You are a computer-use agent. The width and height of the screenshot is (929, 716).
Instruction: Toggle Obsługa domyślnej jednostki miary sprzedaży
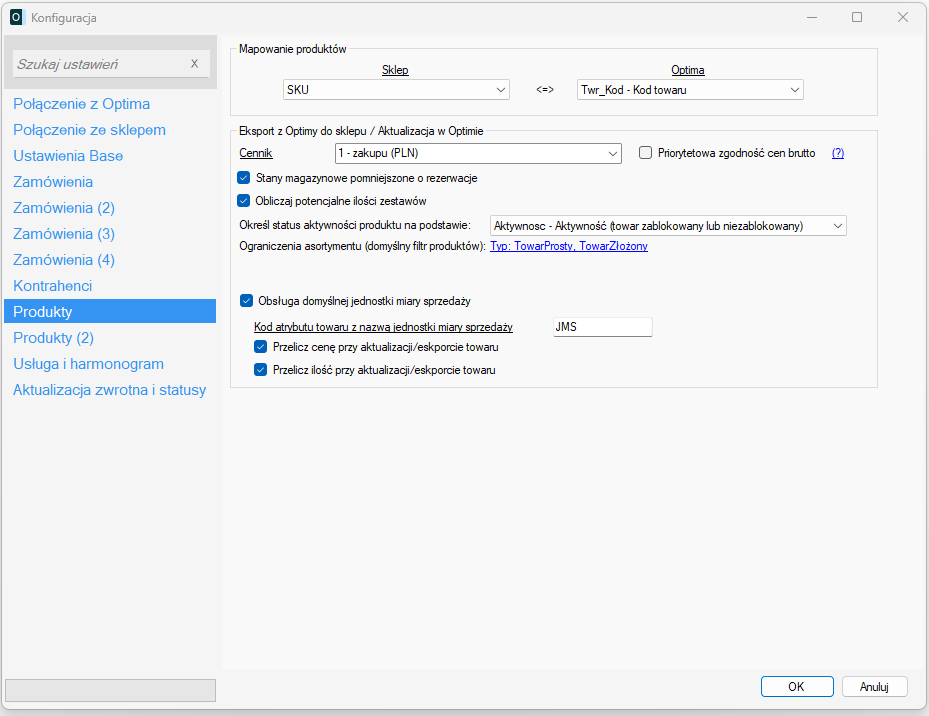pos(246,301)
